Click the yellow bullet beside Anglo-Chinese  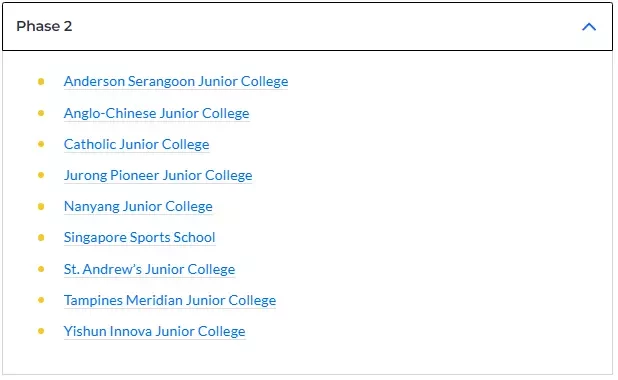pyautogui.click(x=41, y=114)
